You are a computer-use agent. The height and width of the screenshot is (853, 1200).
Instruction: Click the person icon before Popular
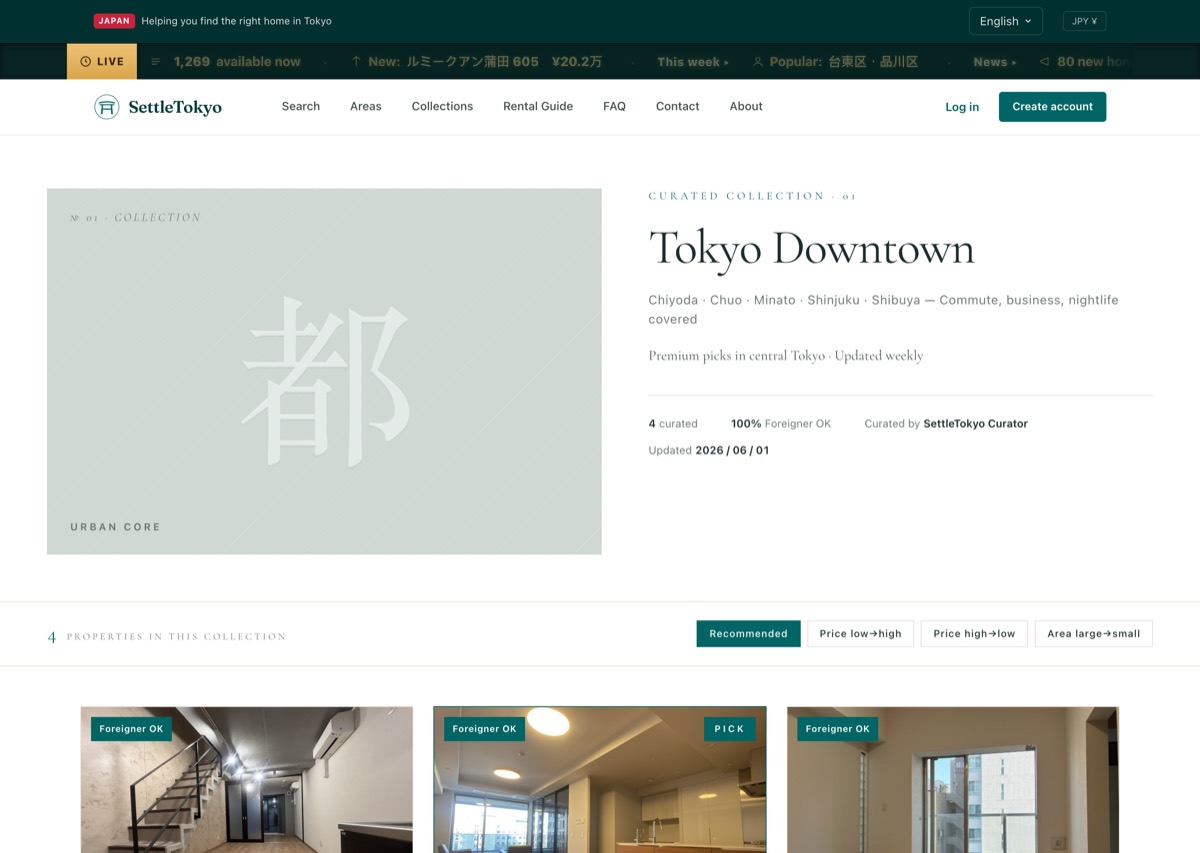758,62
